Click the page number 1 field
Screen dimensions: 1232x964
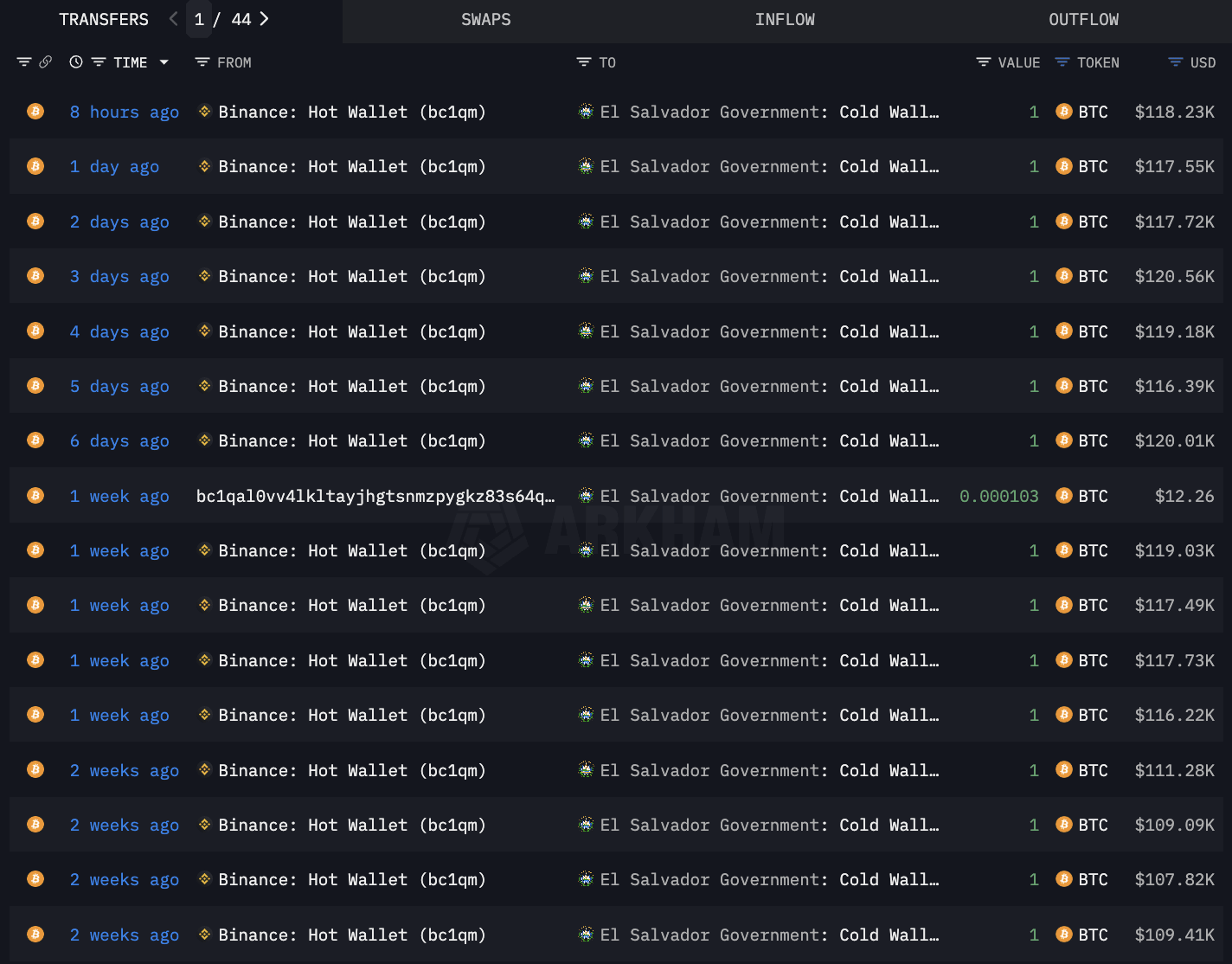(199, 20)
